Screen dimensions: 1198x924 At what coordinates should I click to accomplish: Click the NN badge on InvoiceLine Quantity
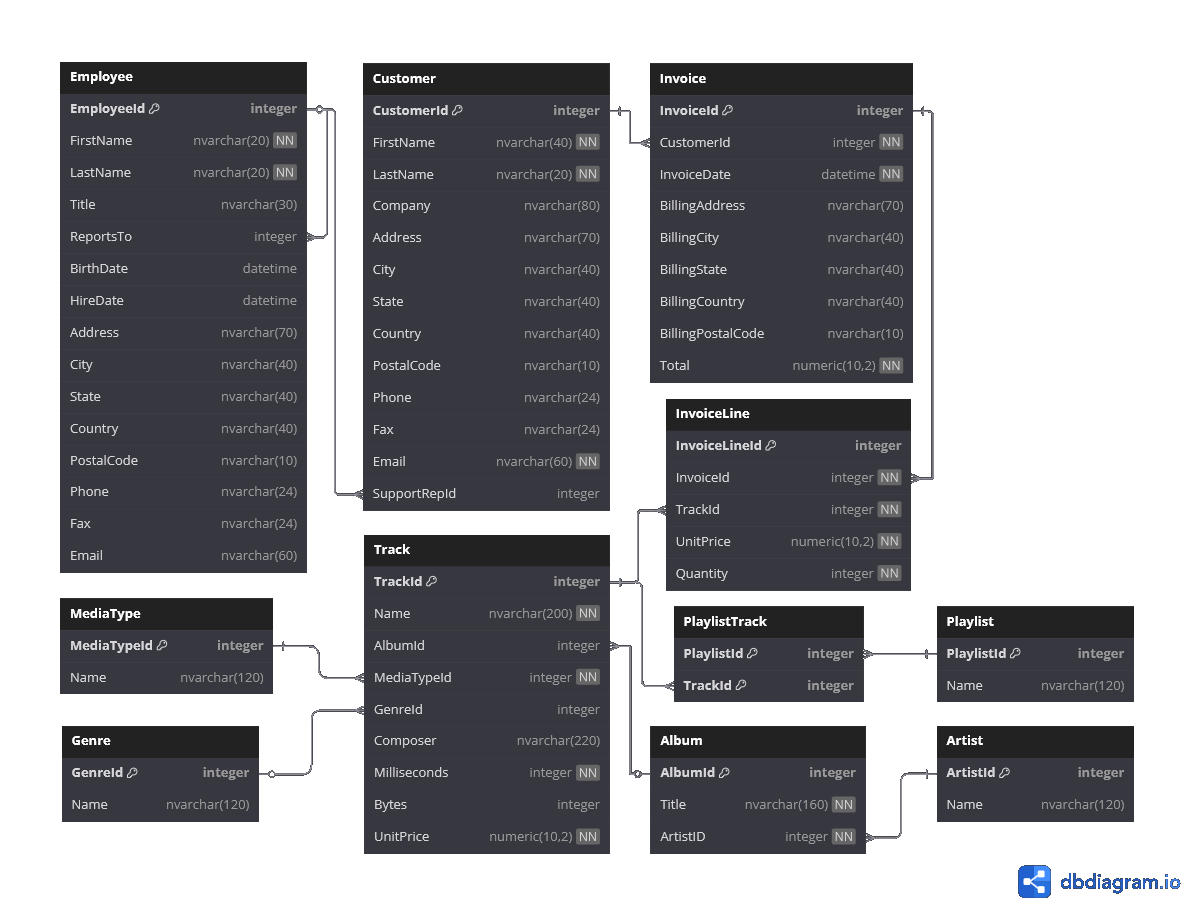tap(889, 573)
